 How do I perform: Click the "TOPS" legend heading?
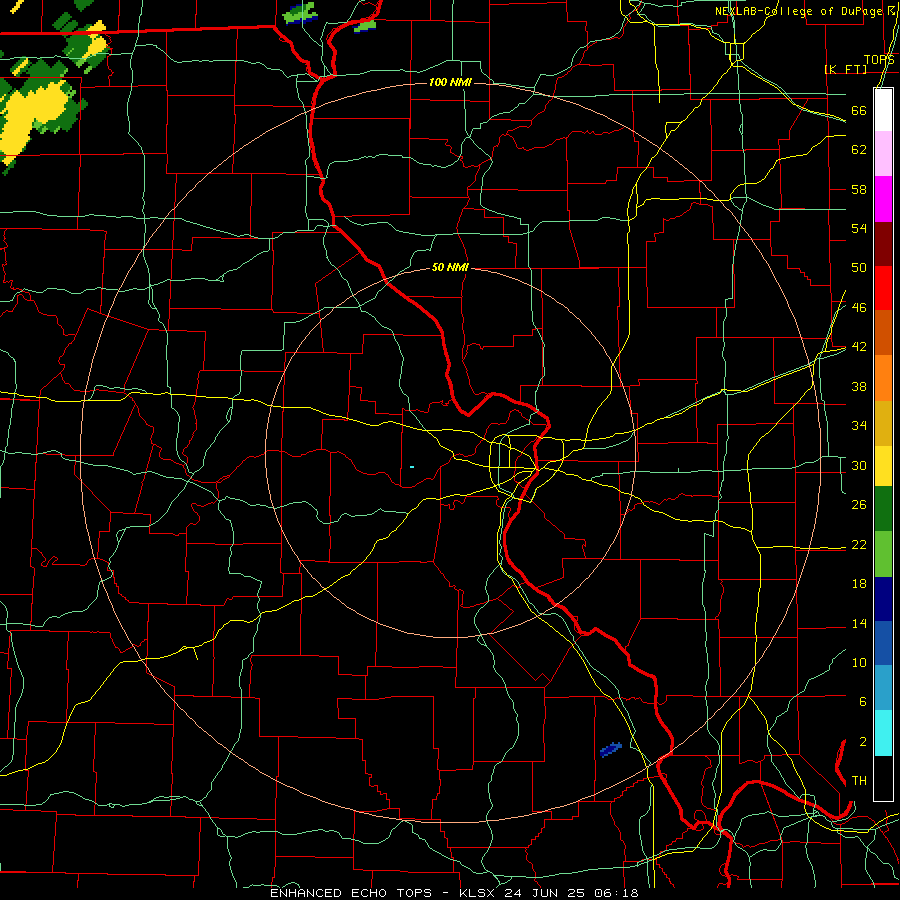(879, 60)
